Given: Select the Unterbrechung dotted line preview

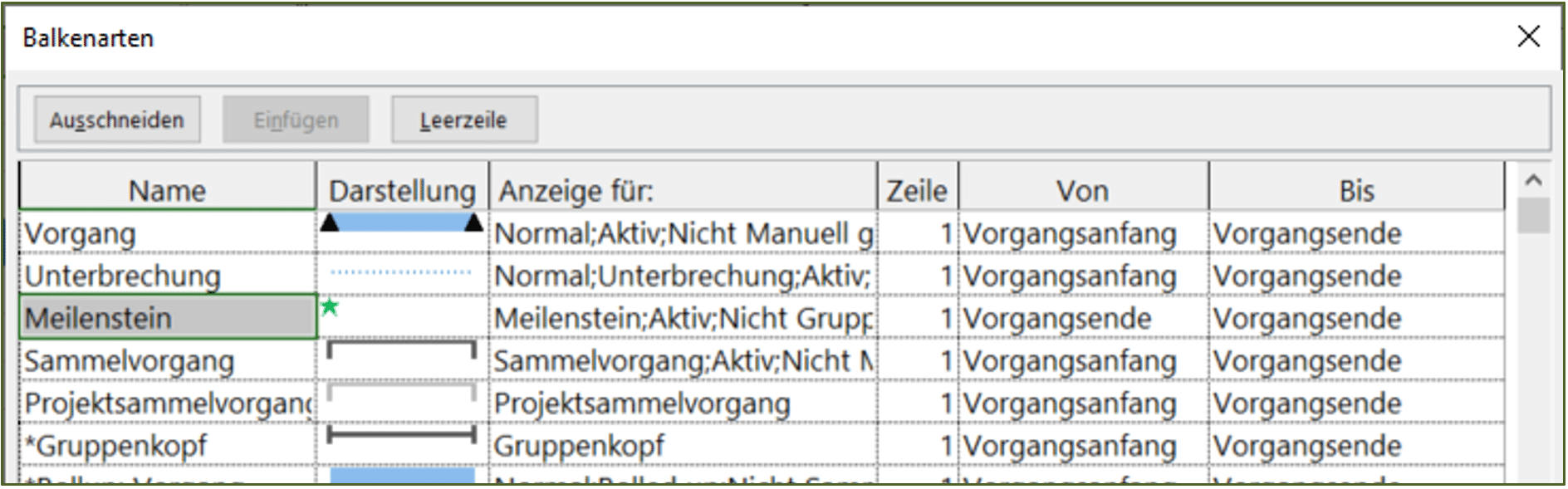Looking at the screenshot, I should tap(401, 271).
